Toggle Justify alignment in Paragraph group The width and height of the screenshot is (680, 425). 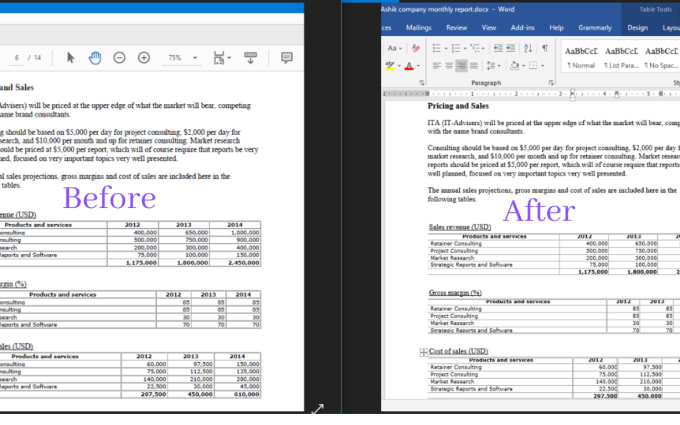[474, 66]
